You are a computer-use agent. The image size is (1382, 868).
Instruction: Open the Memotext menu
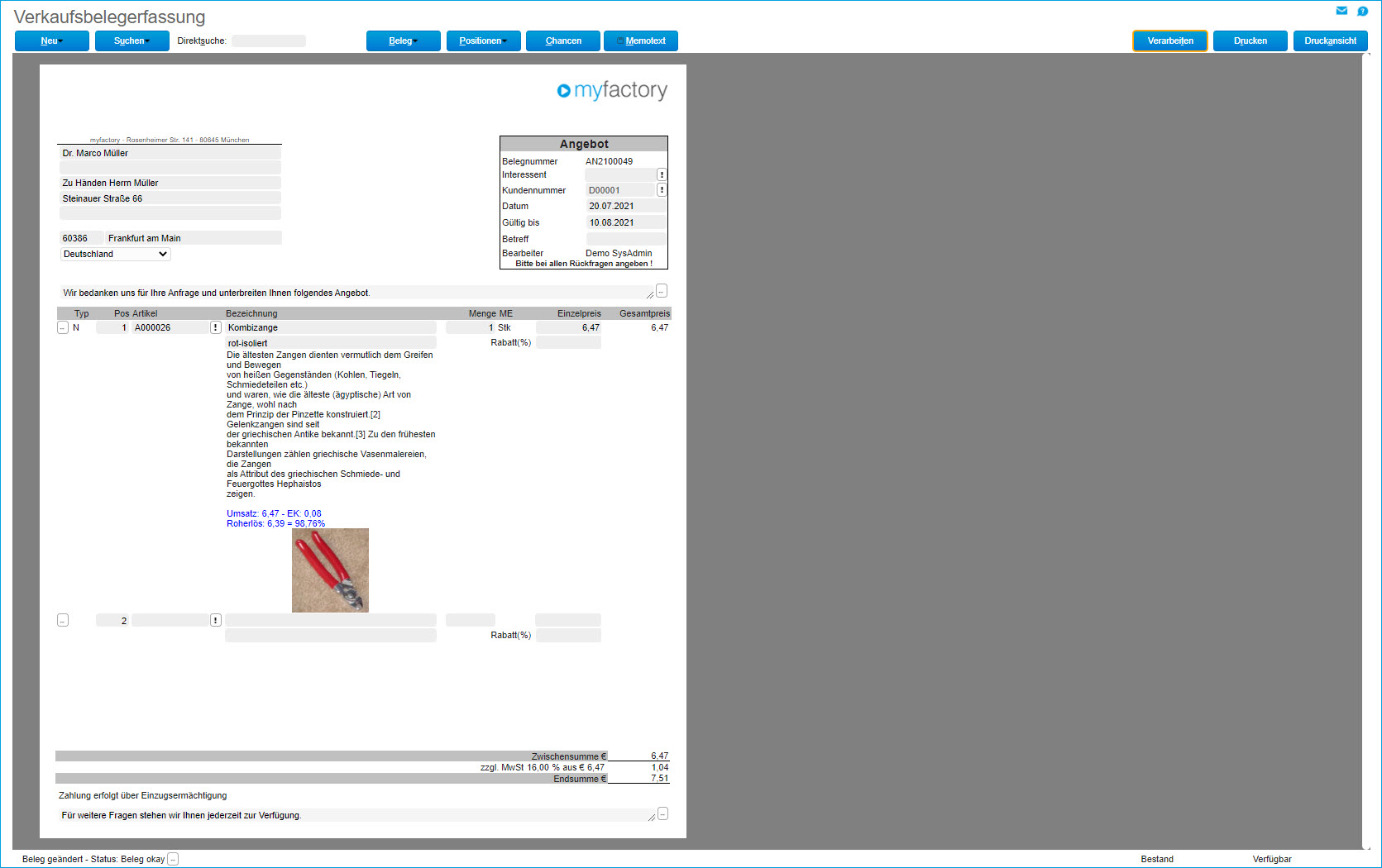(641, 41)
